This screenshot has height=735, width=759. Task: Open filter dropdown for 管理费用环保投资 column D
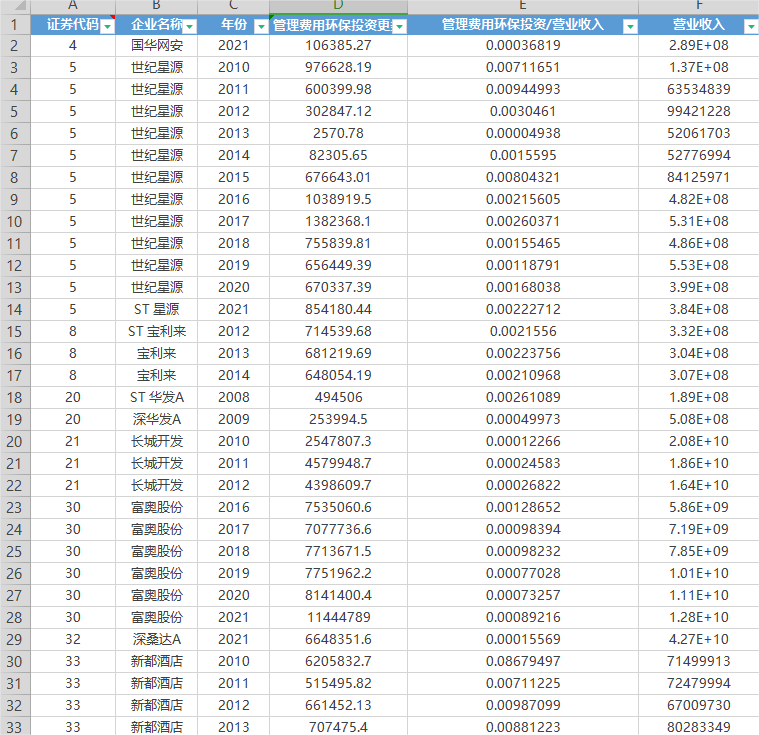399,27
